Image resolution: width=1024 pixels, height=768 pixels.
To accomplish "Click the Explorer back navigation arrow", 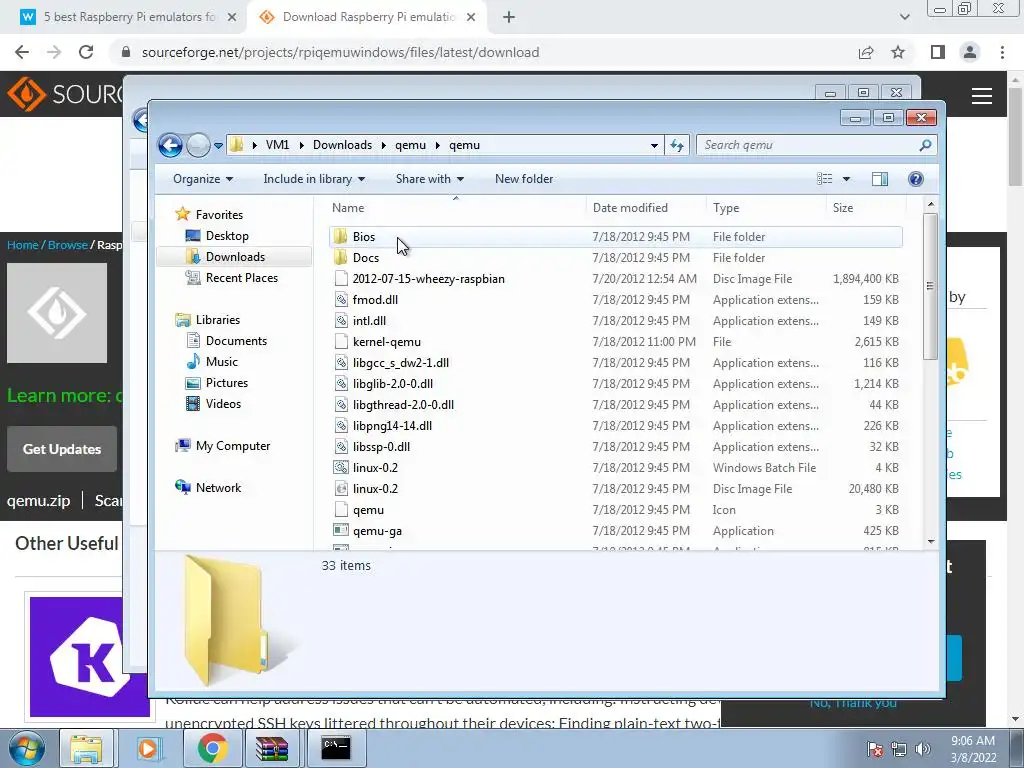I will click(170, 145).
